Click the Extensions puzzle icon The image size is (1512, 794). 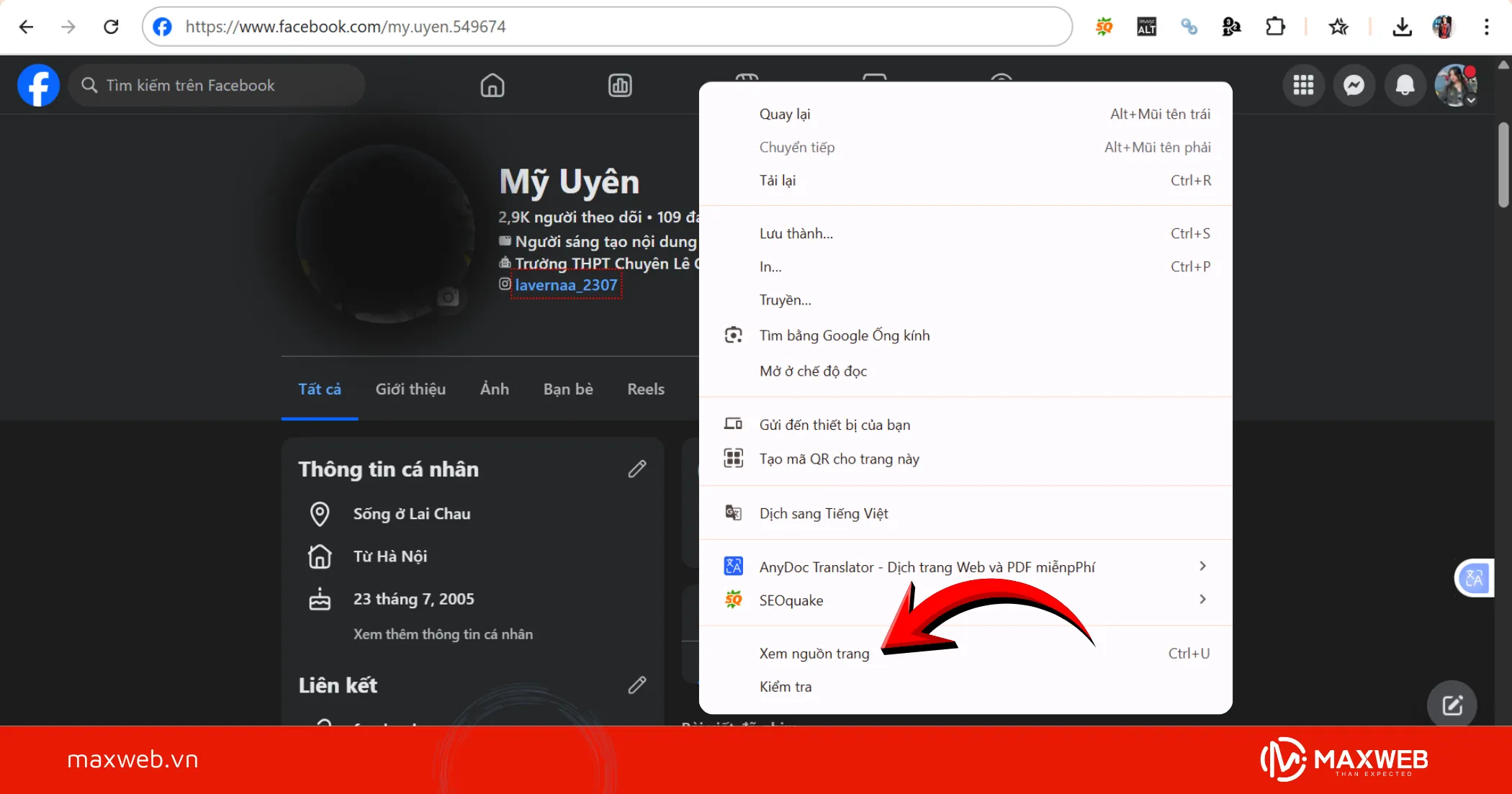click(1274, 27)
